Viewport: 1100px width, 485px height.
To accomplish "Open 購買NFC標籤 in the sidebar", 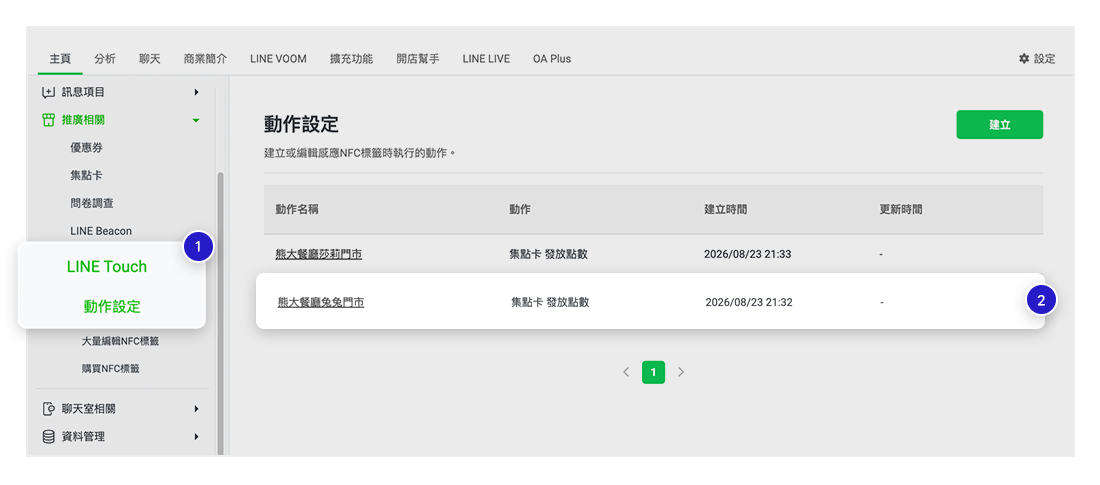I will tap(110, 368).
